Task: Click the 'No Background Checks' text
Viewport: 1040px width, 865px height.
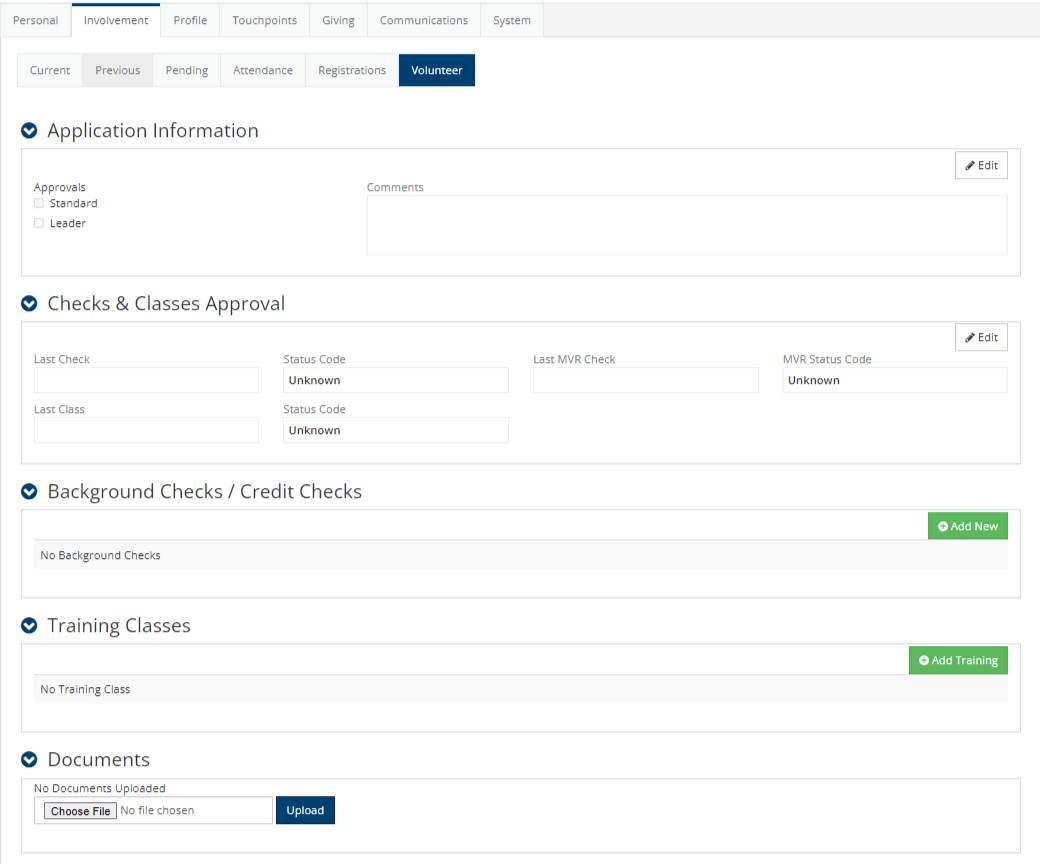Action: point(100,555)
